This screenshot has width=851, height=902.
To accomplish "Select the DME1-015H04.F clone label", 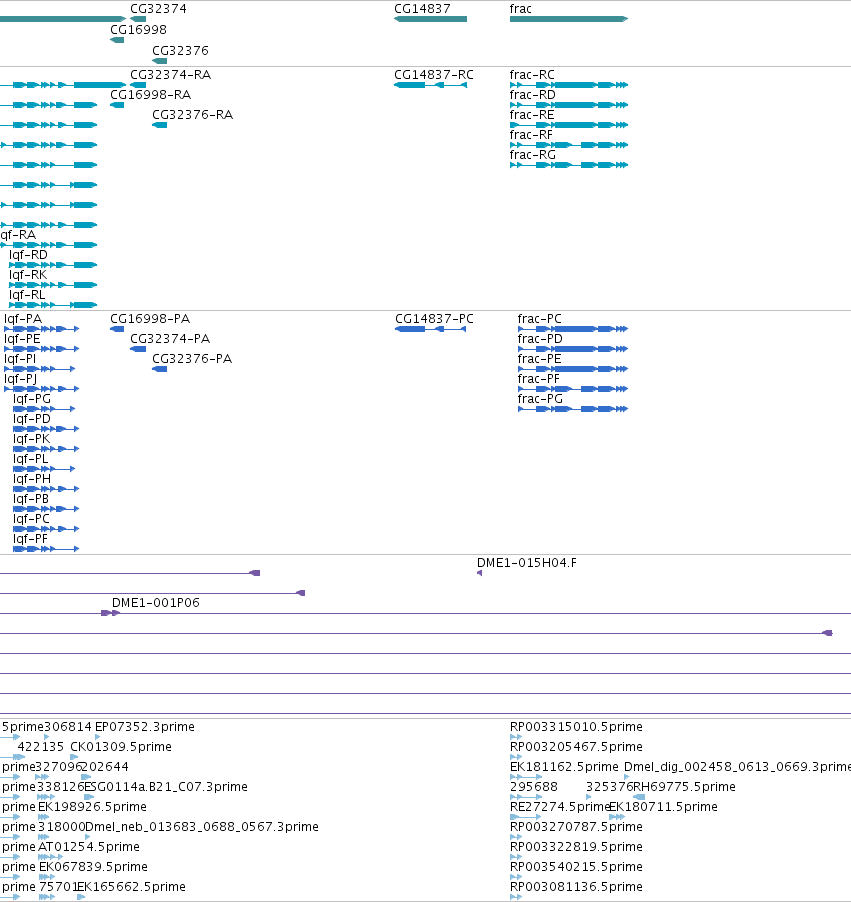I will pyautogui.click(x=526, y=563).
